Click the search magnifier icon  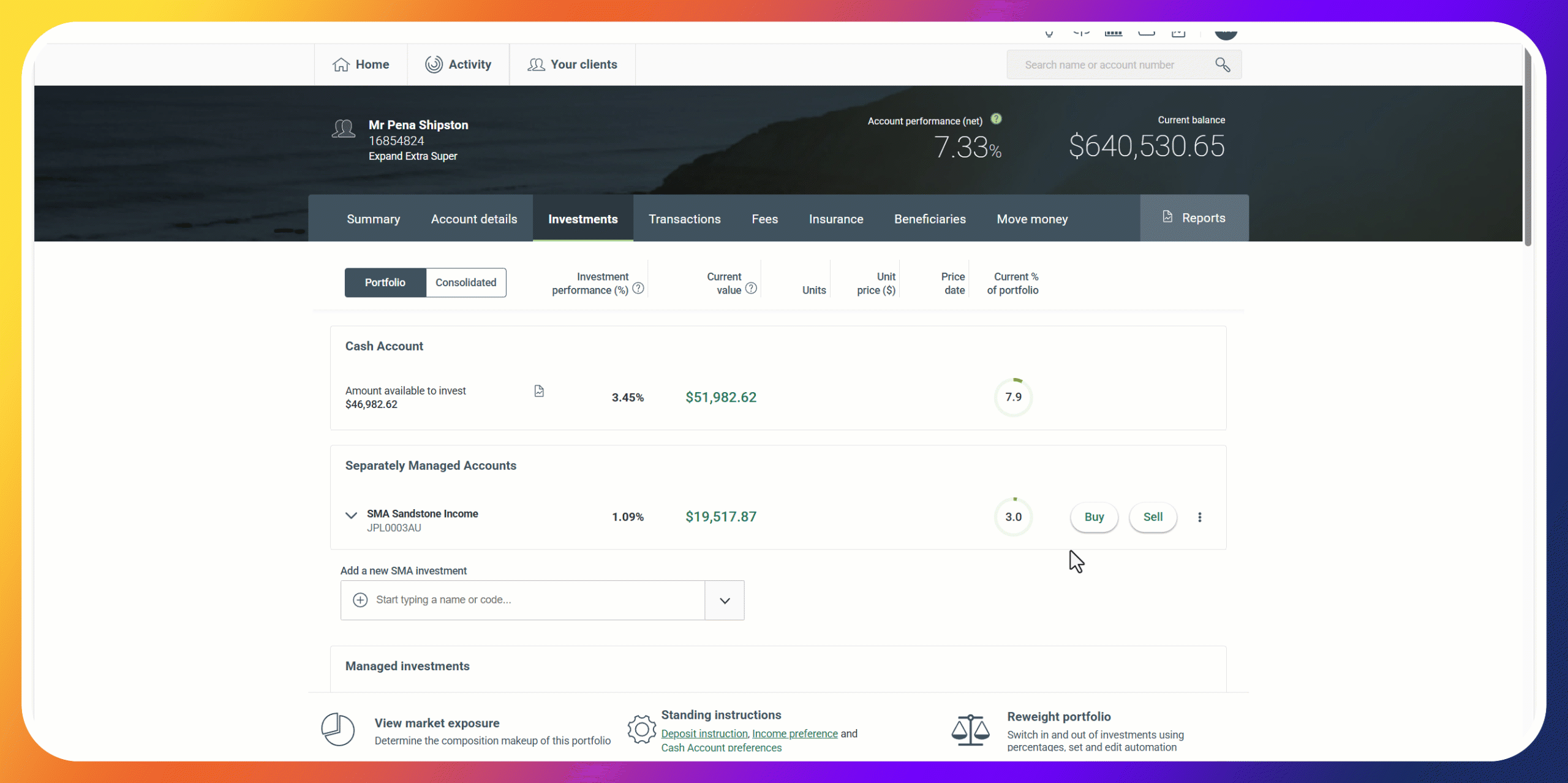[x=1223, y=65]
